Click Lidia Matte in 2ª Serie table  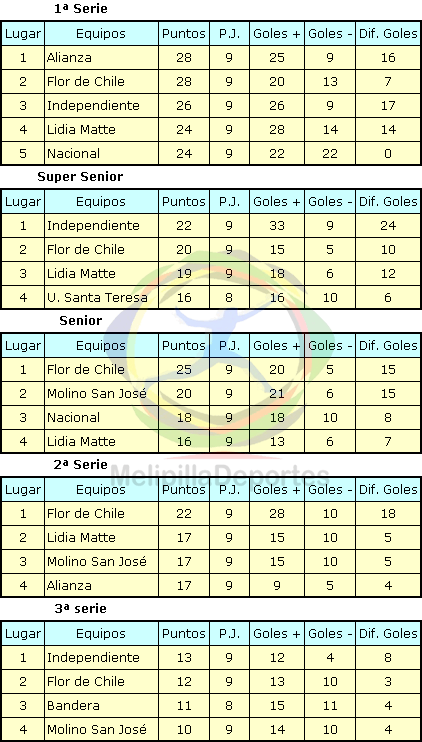[81, 538]
